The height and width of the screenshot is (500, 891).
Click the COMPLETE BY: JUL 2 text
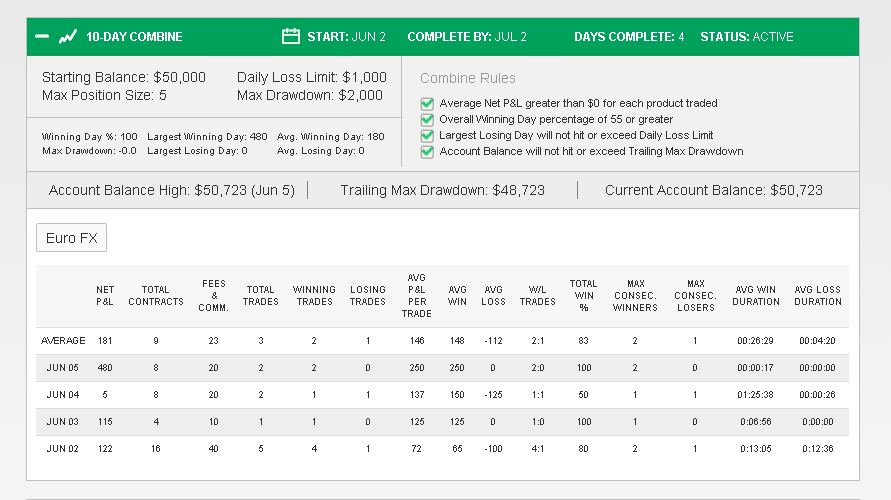(467, 37)
